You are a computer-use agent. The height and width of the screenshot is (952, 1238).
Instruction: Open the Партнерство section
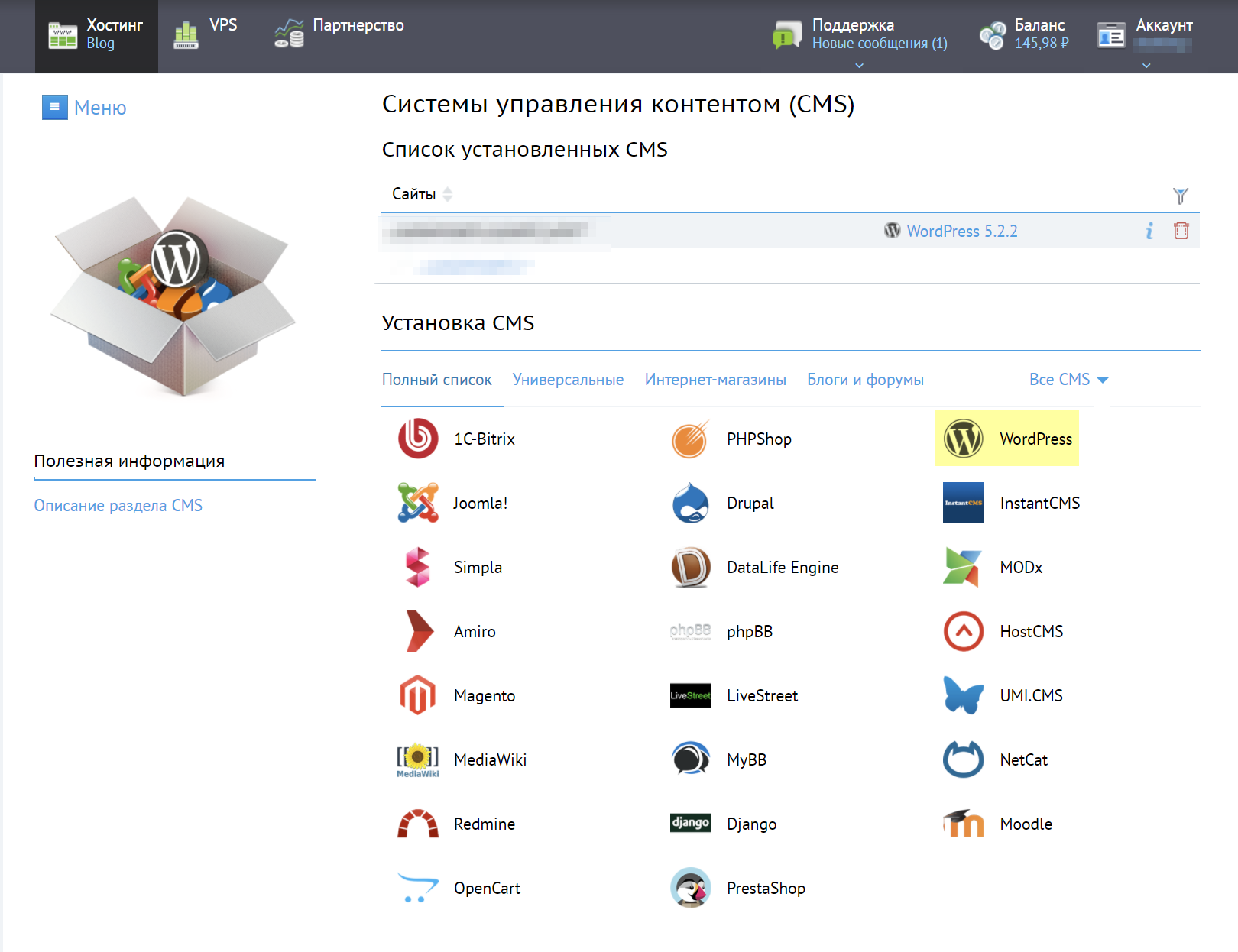pyautogui.click(x=339, y=34)
